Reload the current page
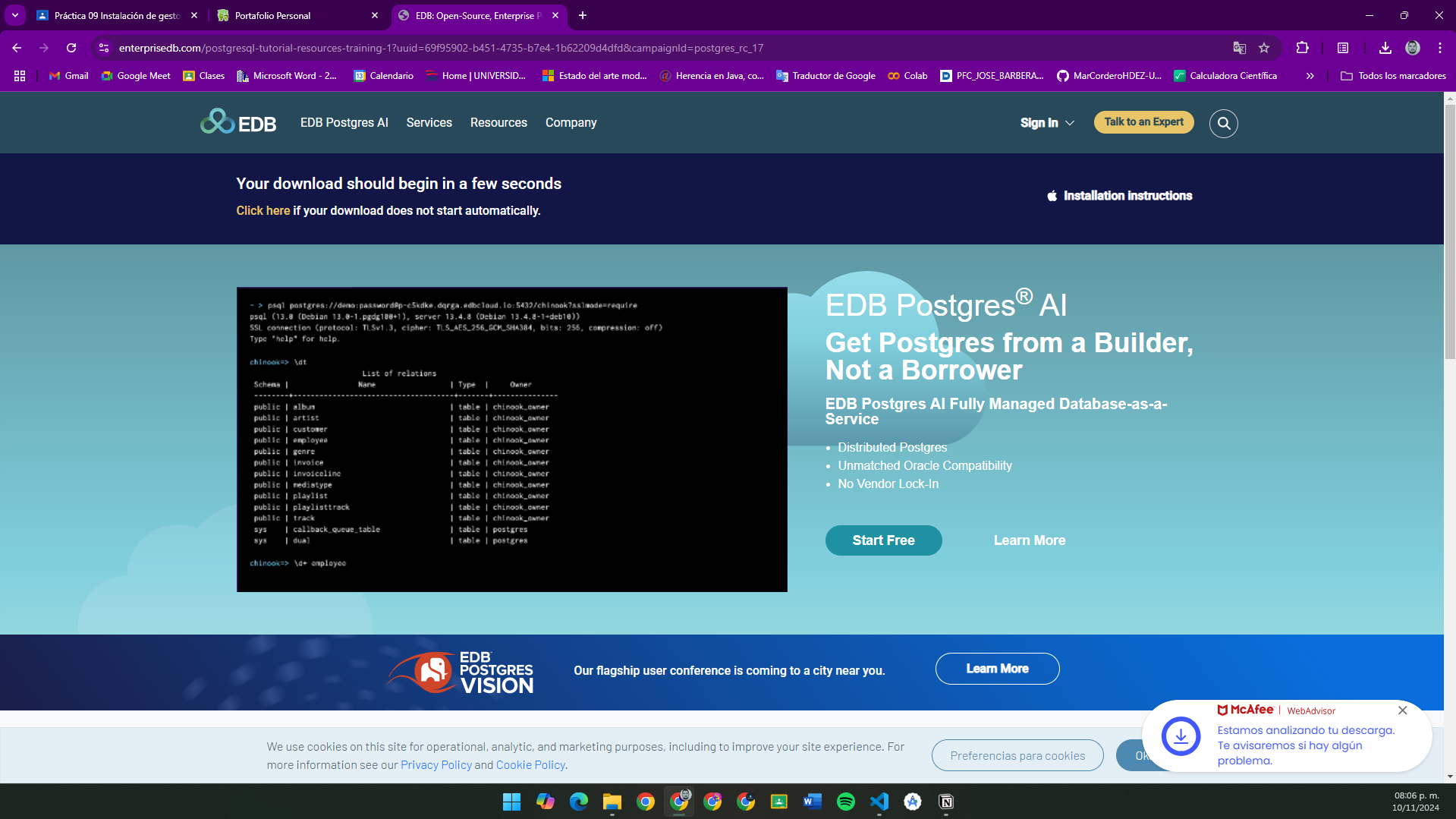The image size is (1456, 819). (x=71, y=48)
